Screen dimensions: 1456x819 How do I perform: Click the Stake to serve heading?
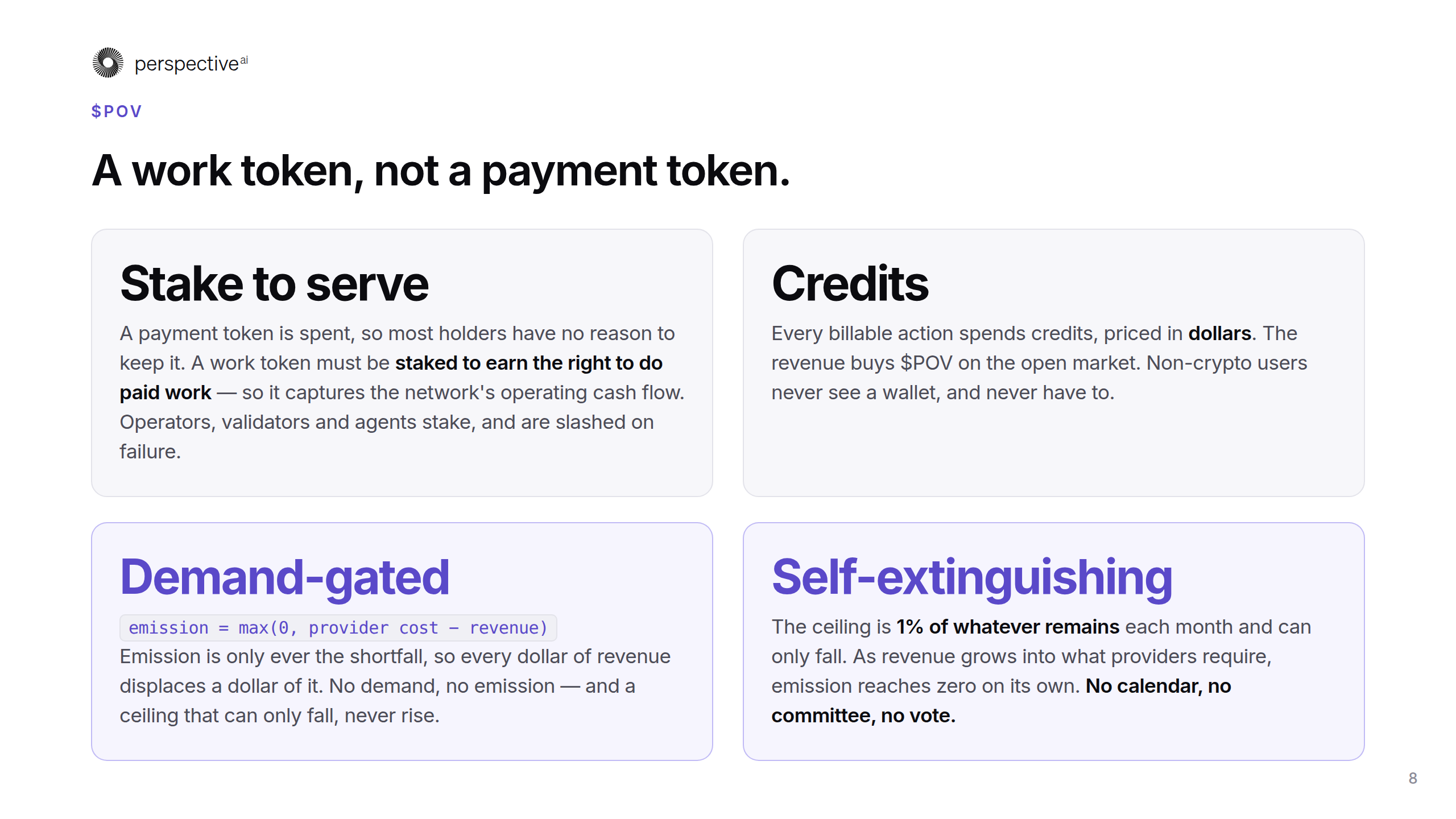point(274,284)
